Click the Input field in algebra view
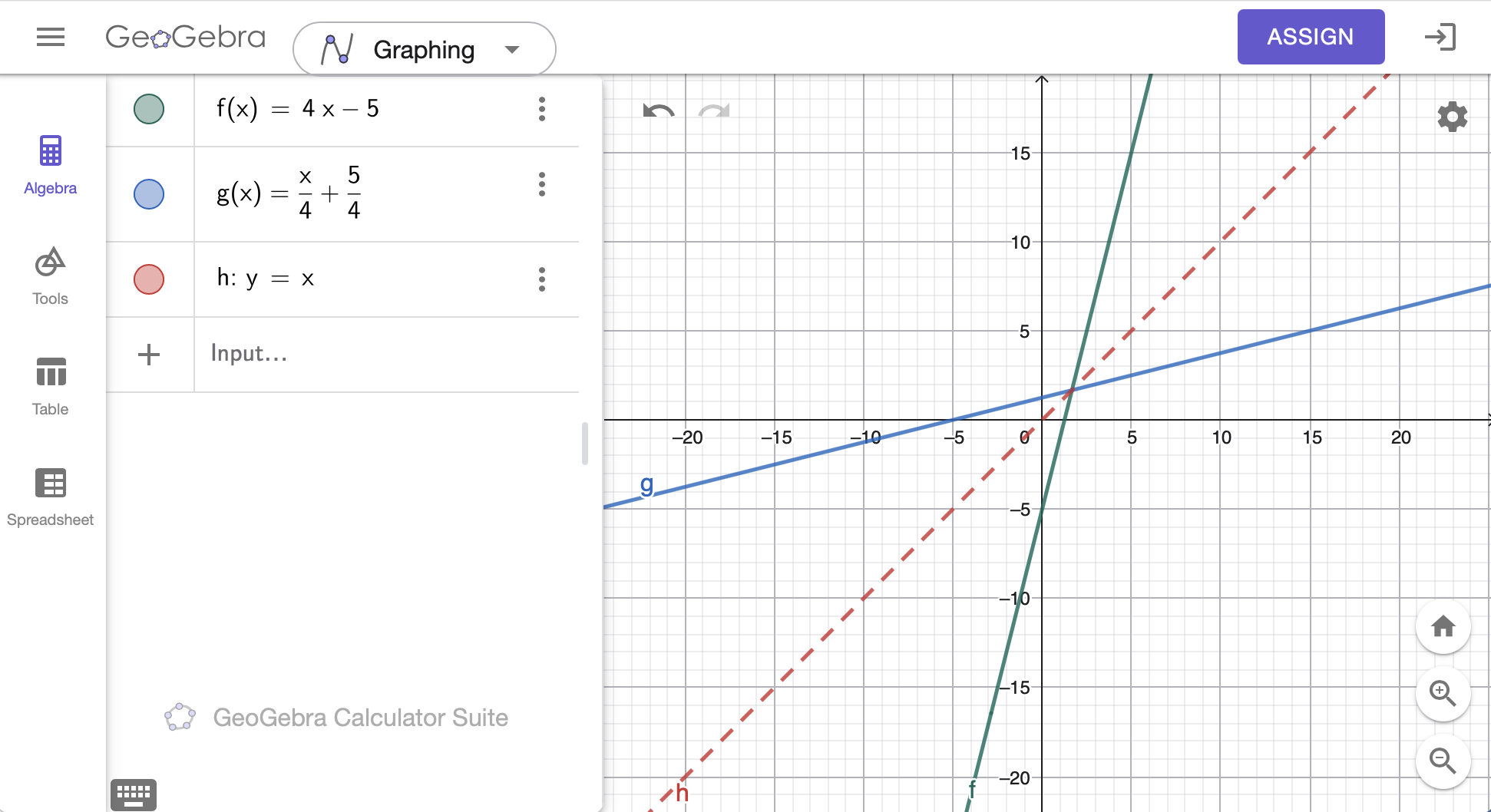Image resolution: width=1491 pixels, height=812 pixels. 386,354
